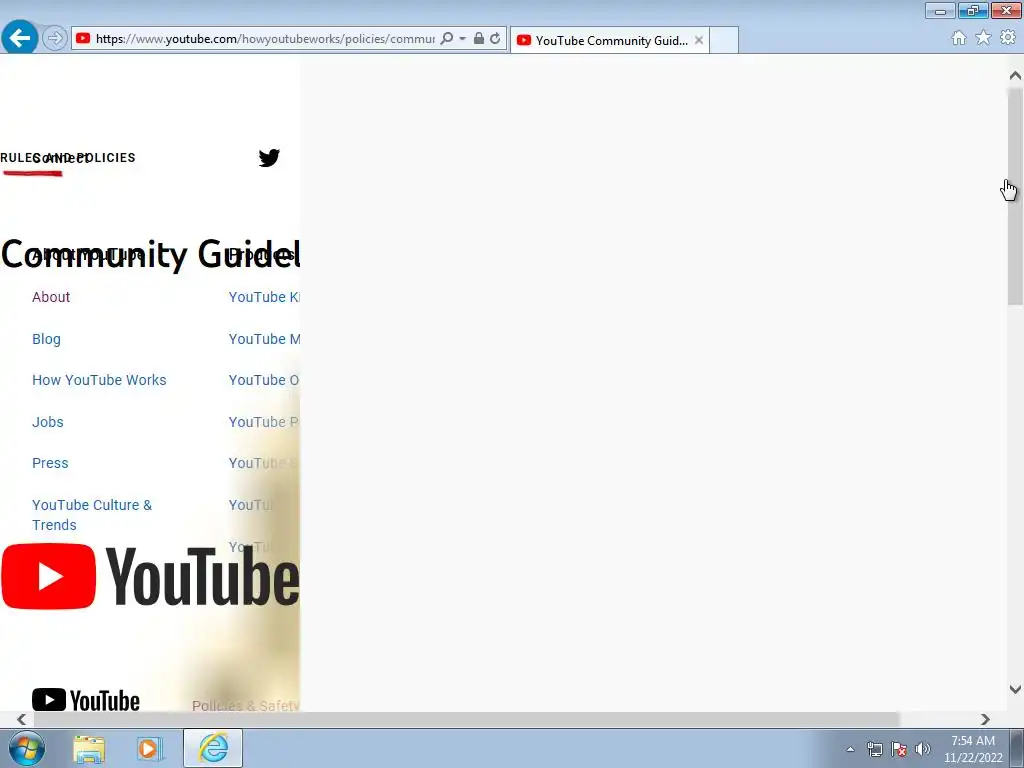The height and width of the screenshot is (768, 1024).
Task: Open the Jobs link
Action: point(48,422)
